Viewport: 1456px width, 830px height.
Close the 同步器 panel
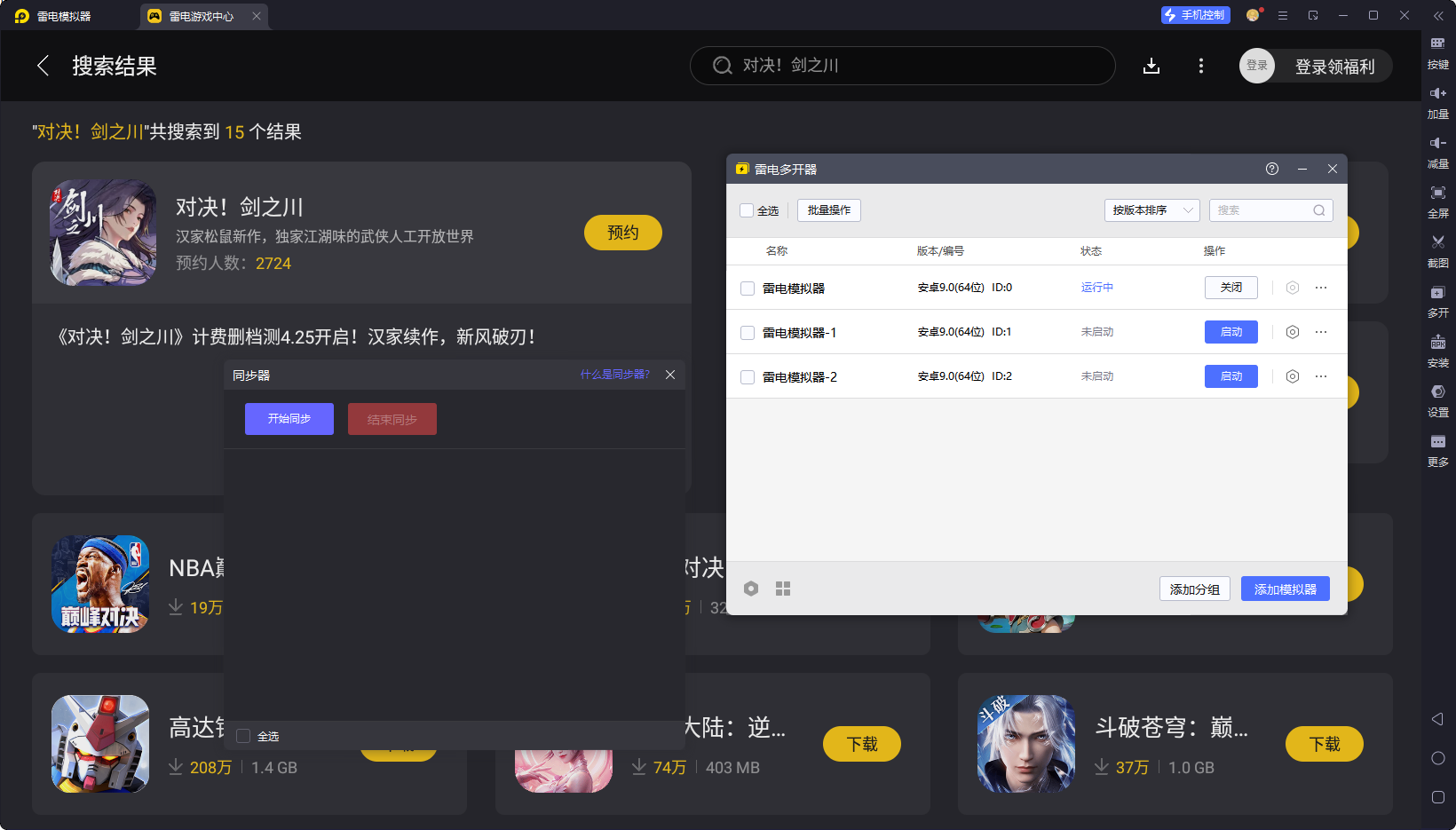[x=670, y=375]
